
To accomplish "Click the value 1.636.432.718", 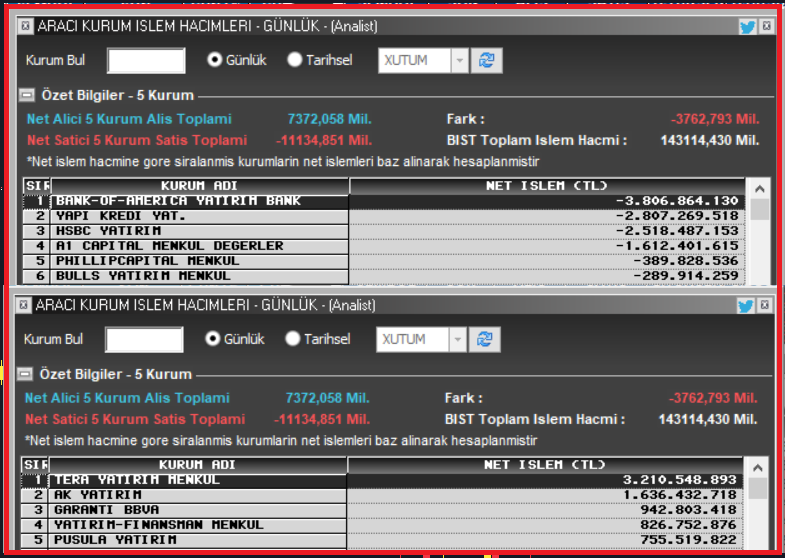I will coord(680,495).
